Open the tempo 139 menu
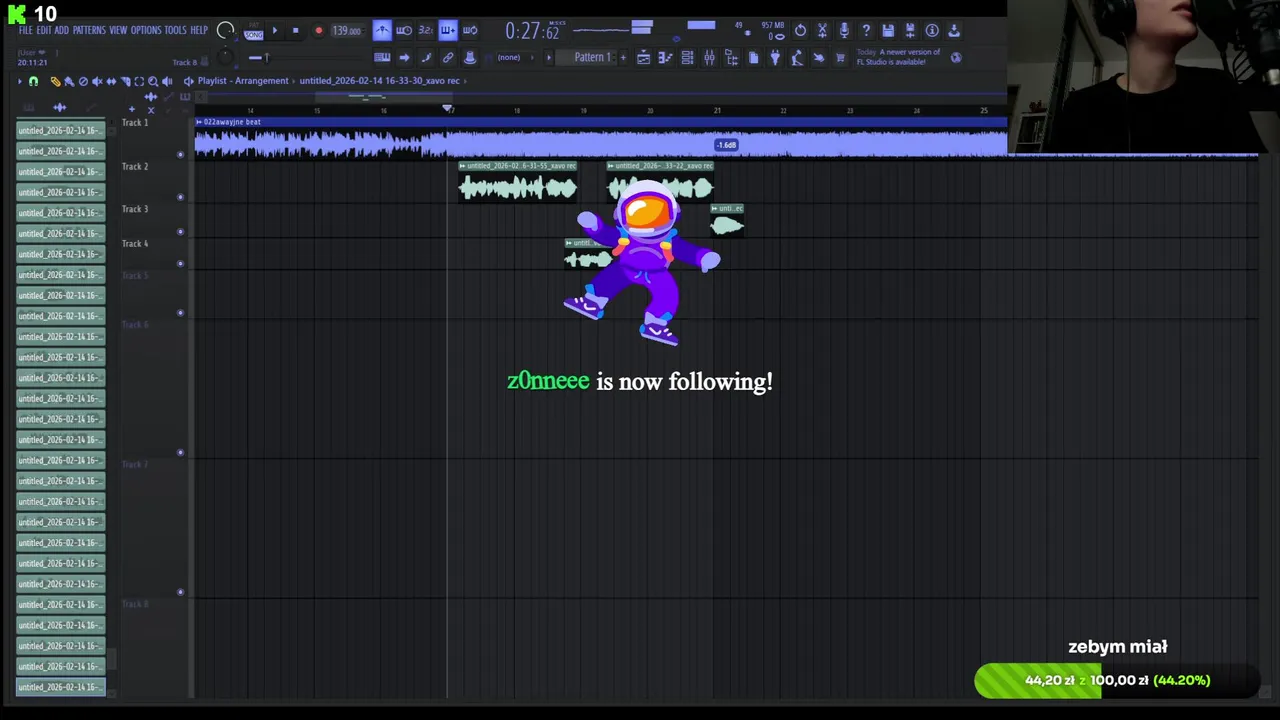This screenshot has width=1280, height=720. tap(347, 31)
